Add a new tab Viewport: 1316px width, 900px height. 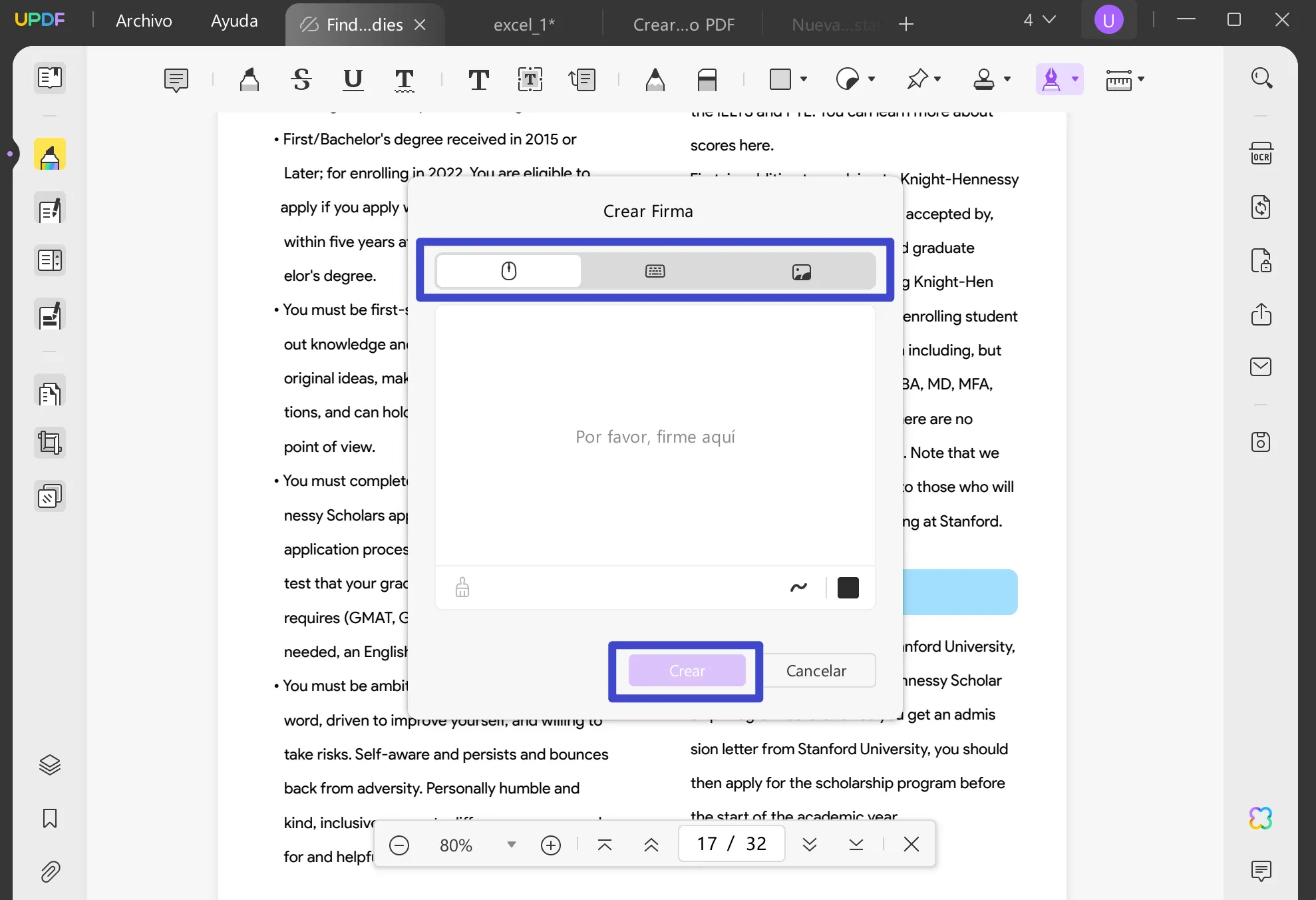pyautogui.click(x=906, y=25)
